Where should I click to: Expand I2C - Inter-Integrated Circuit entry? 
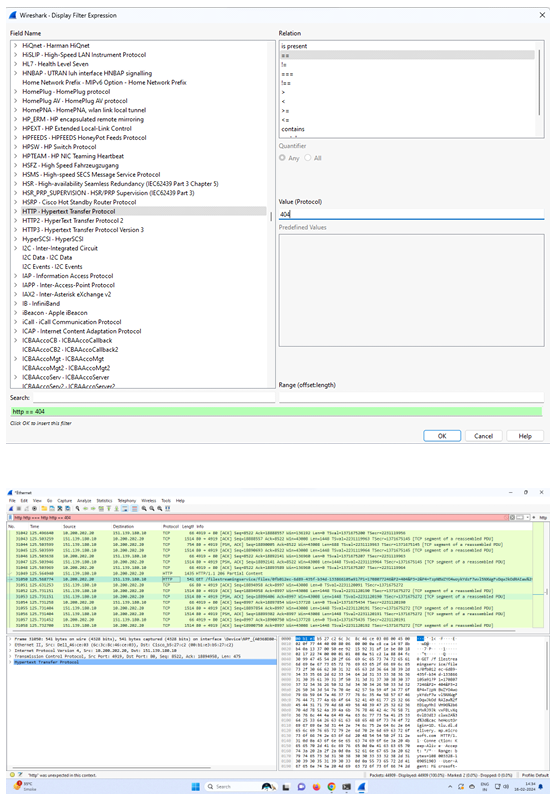click(x=15, y=248)
